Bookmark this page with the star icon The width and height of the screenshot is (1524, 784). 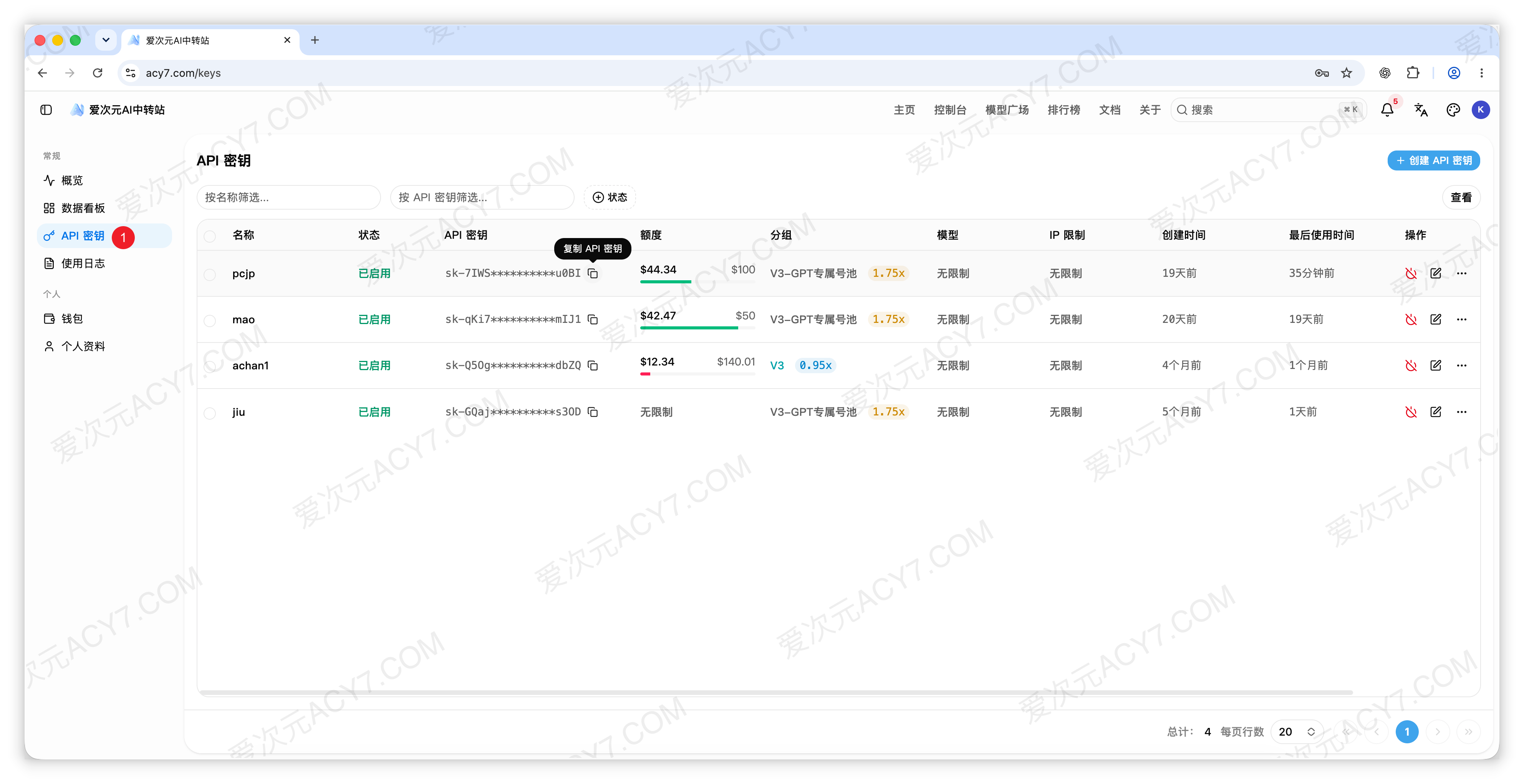1347,73
